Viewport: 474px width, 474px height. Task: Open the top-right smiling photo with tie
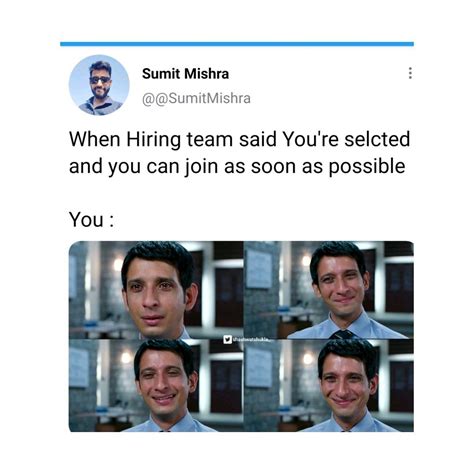click(x=329, y=290)
